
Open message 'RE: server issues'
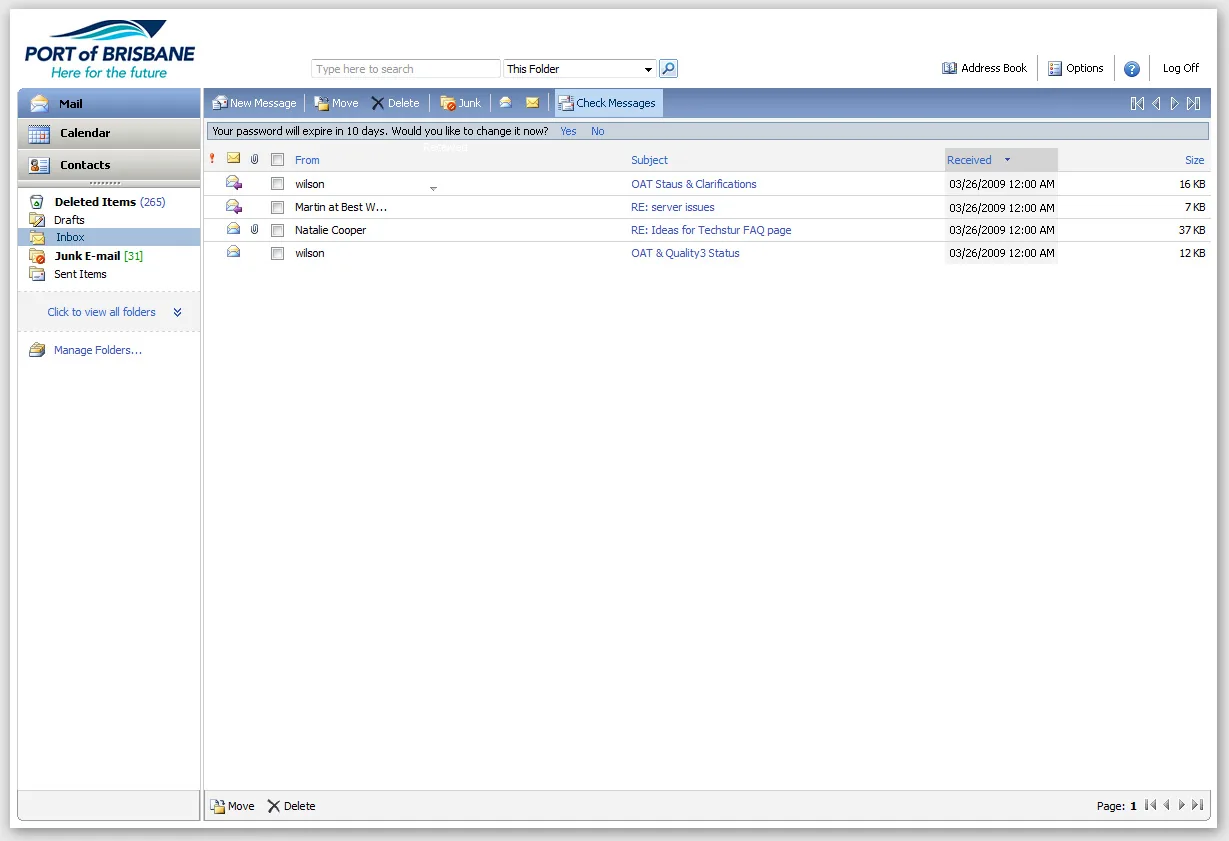673,208
